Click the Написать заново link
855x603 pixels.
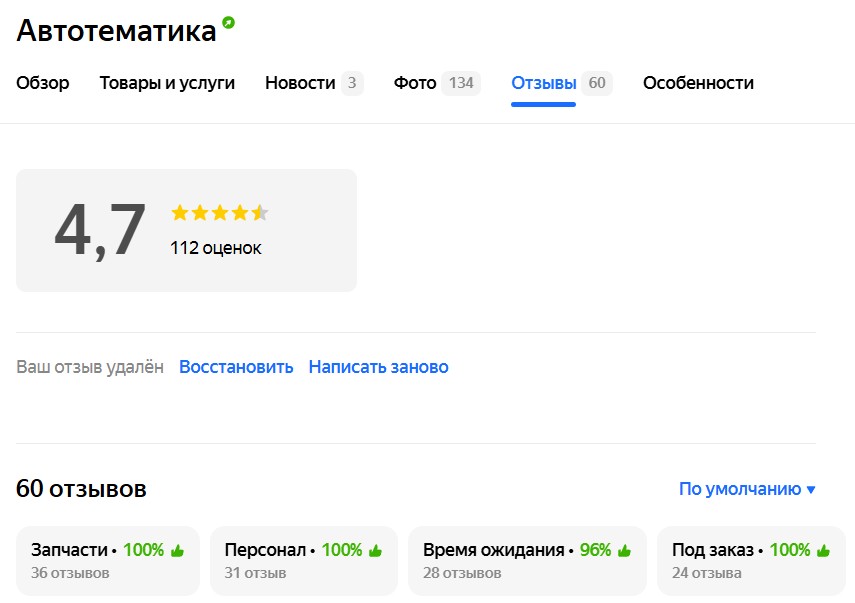tap(378, 367)
